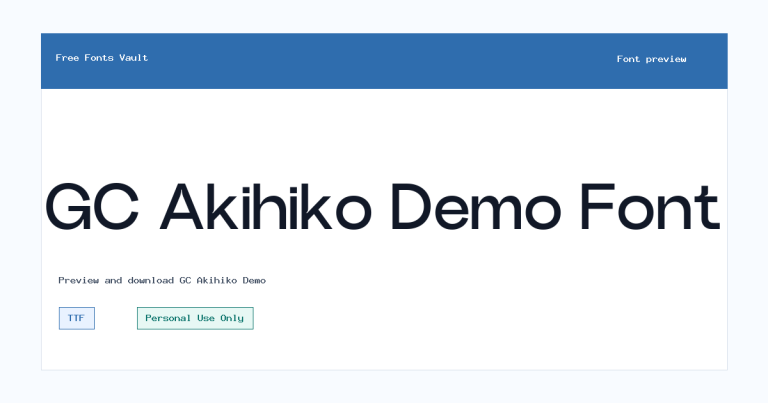Click the GC Akihiko Demo Font heading

tap(382, 207)
